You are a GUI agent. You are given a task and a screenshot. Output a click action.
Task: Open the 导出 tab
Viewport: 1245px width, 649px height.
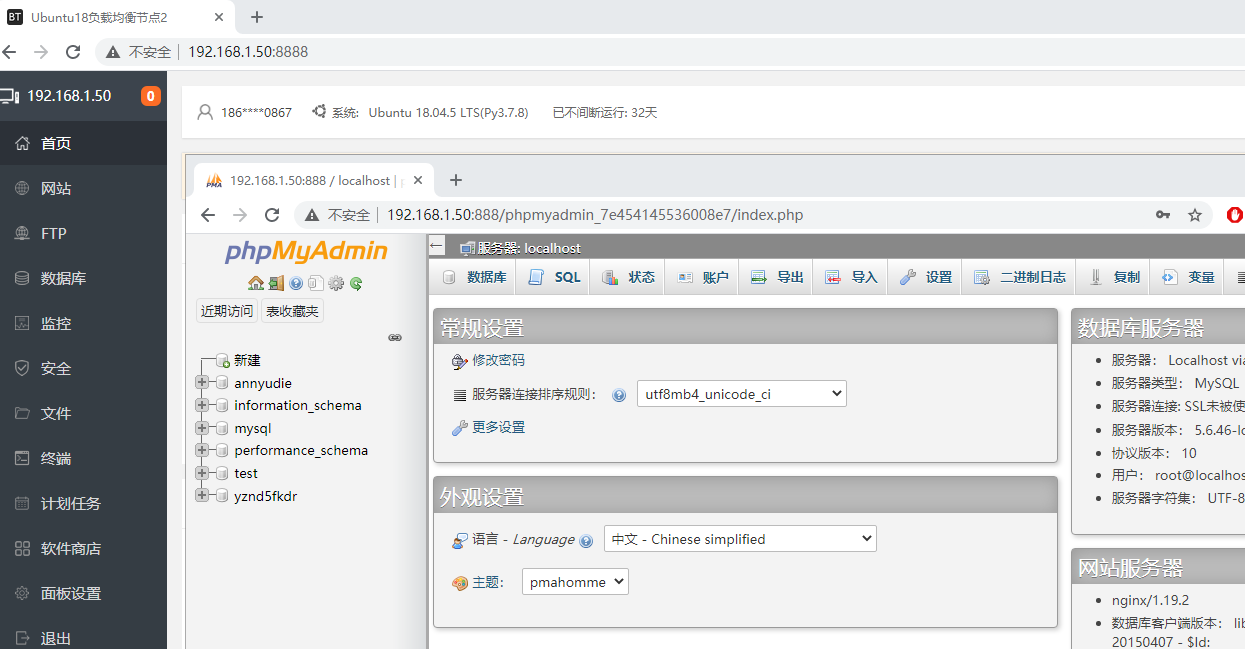777,277
